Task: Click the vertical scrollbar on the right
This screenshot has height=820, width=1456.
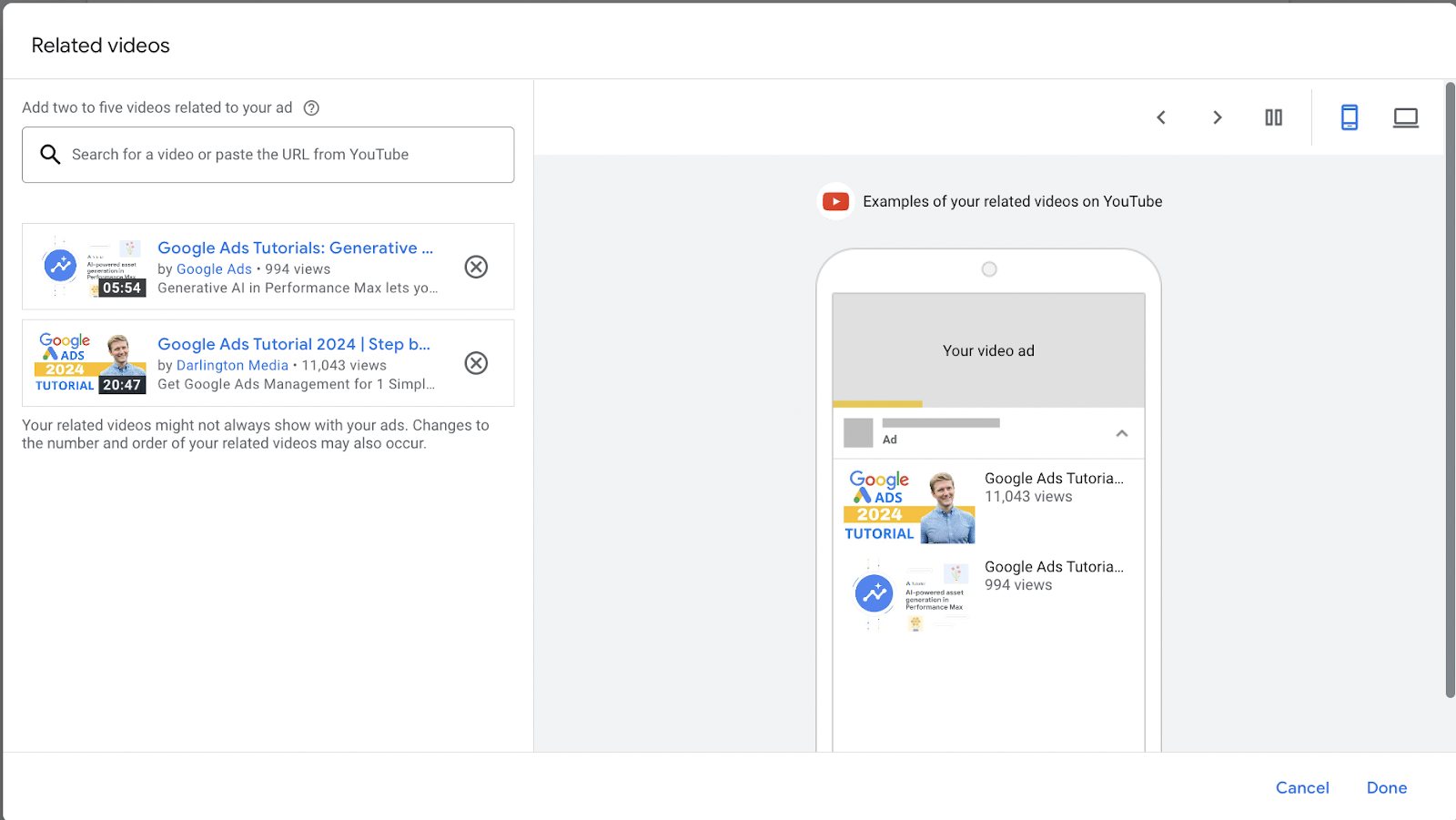Action: point(1450,390)
